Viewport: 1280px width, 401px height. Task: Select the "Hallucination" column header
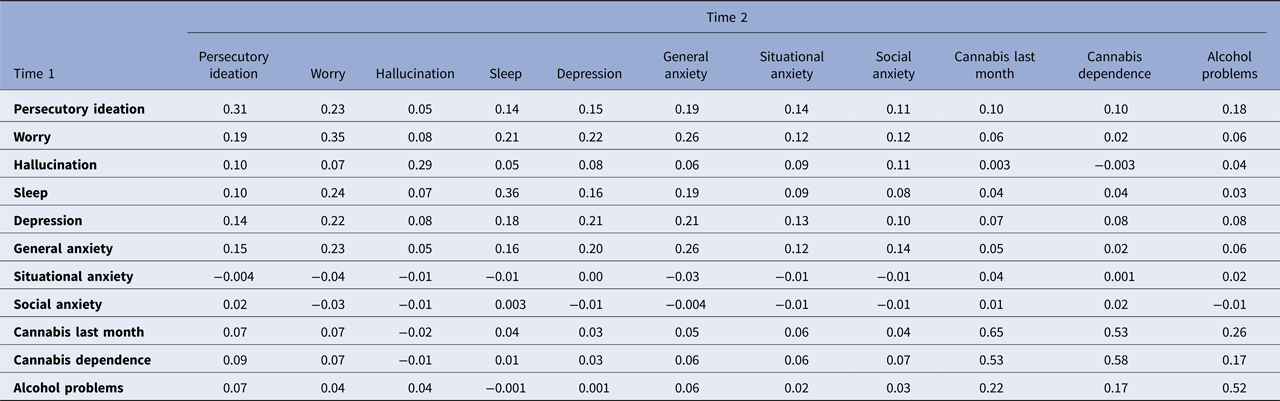(x=415, y=73)
